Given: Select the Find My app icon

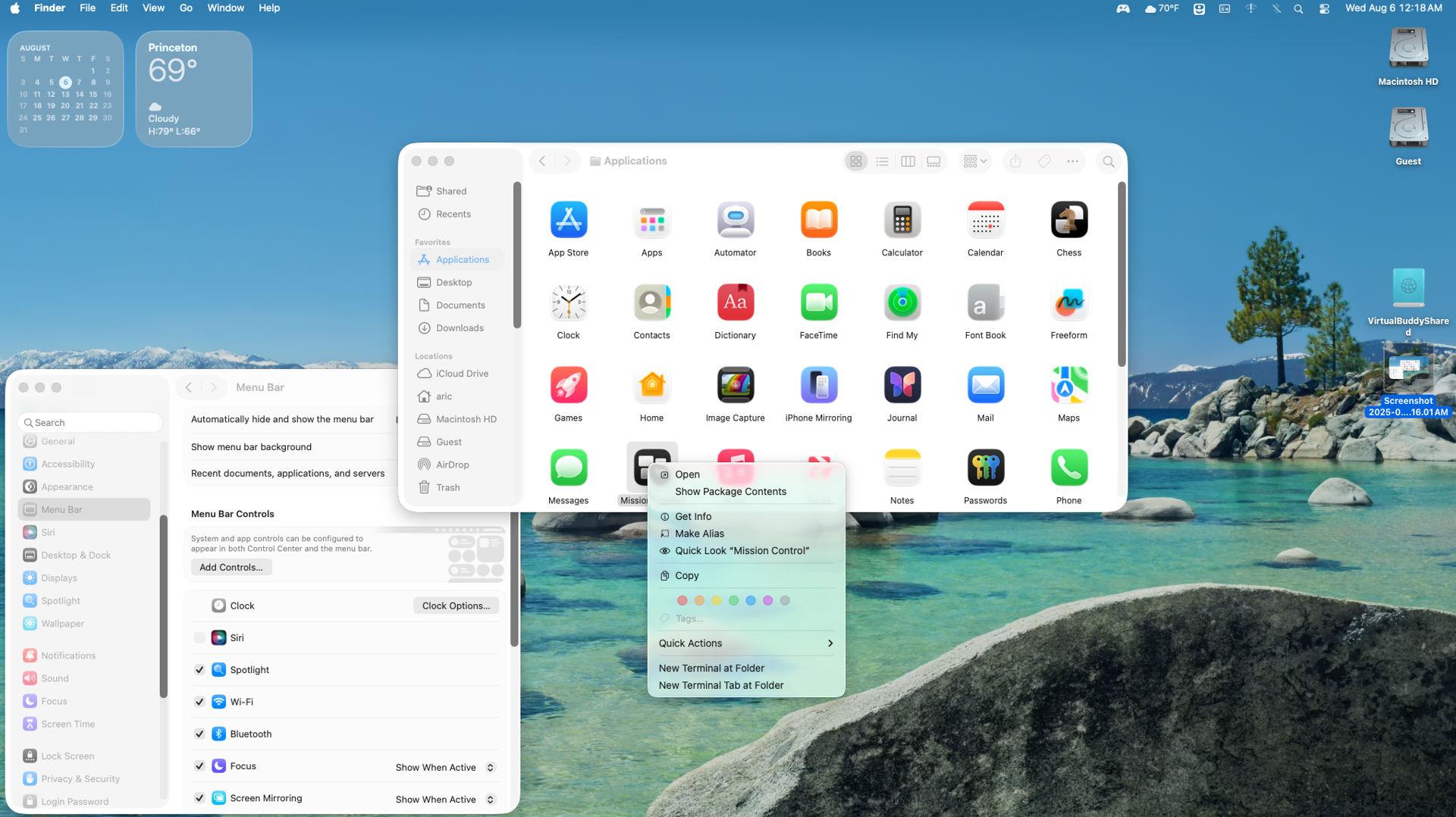Looking at the screenshot, I should coord(902,302).
